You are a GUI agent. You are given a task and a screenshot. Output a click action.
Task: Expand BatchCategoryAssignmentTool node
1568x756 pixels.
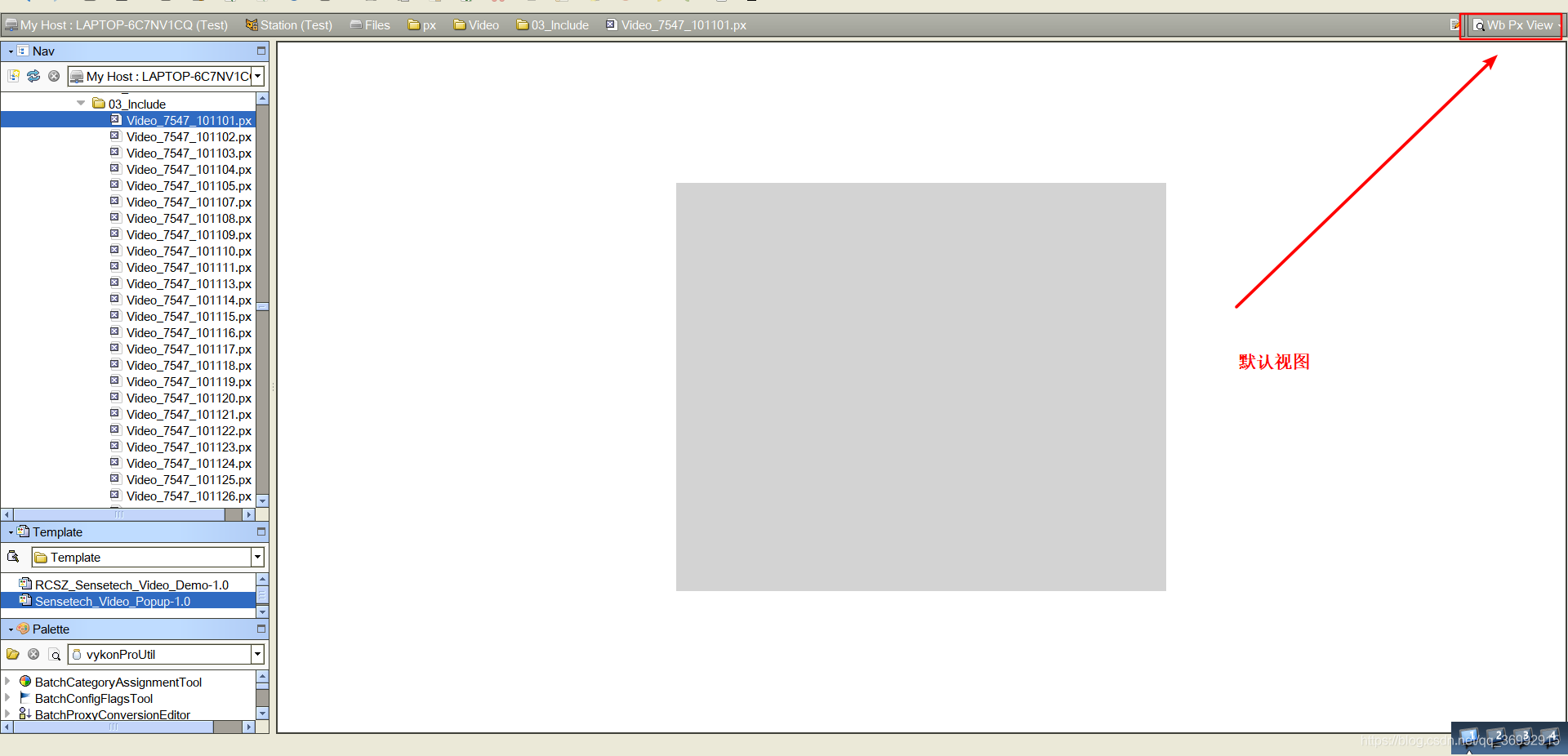[7, 681]
